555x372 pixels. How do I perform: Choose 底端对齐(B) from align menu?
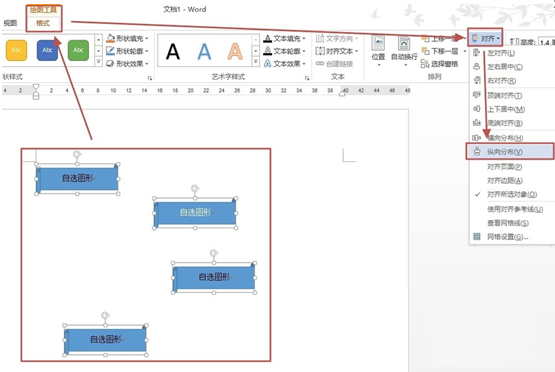512,123
